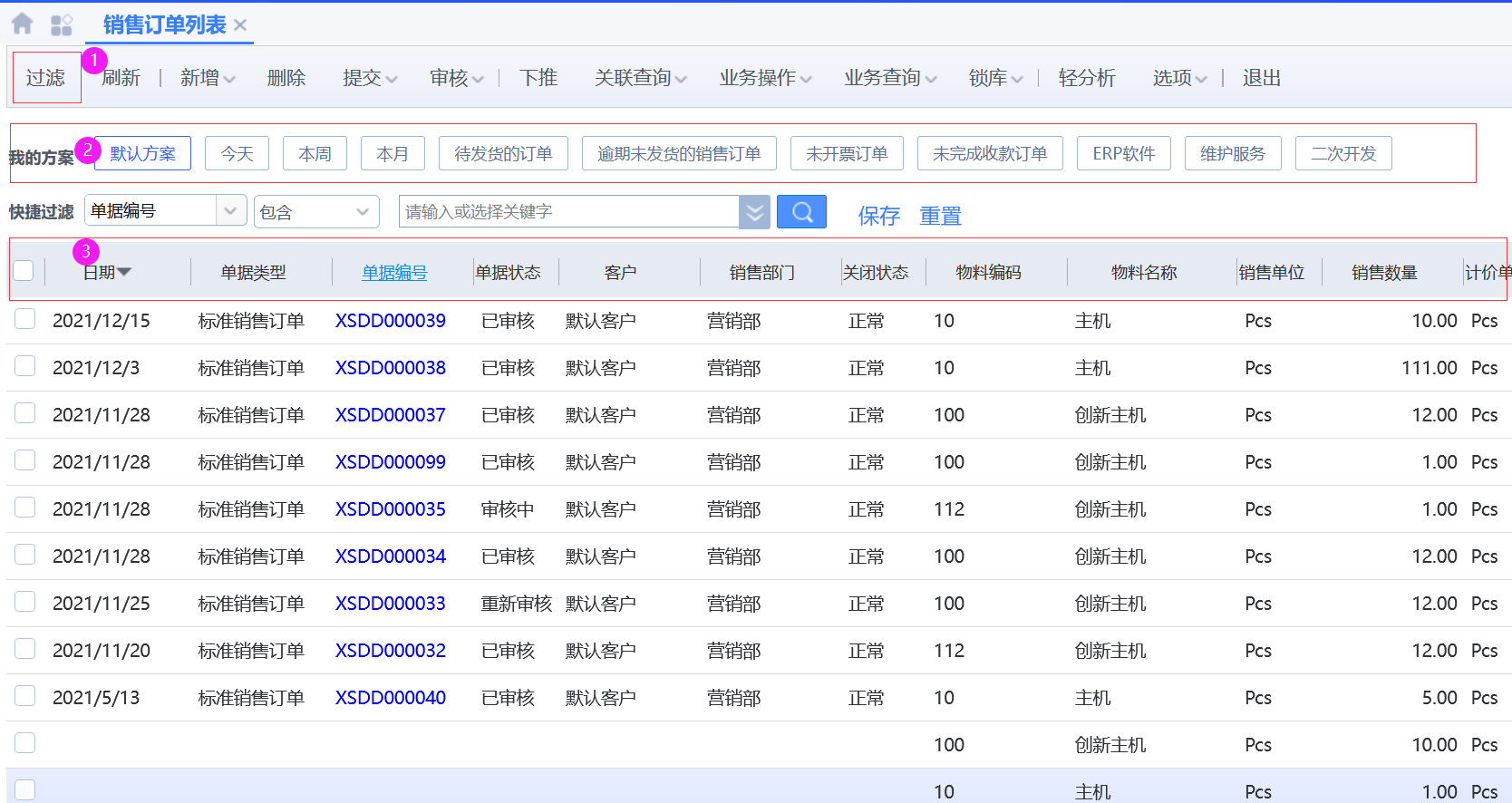Open order XSDD000033
The height and width of the screenshot is (803, 1512).
391,604
